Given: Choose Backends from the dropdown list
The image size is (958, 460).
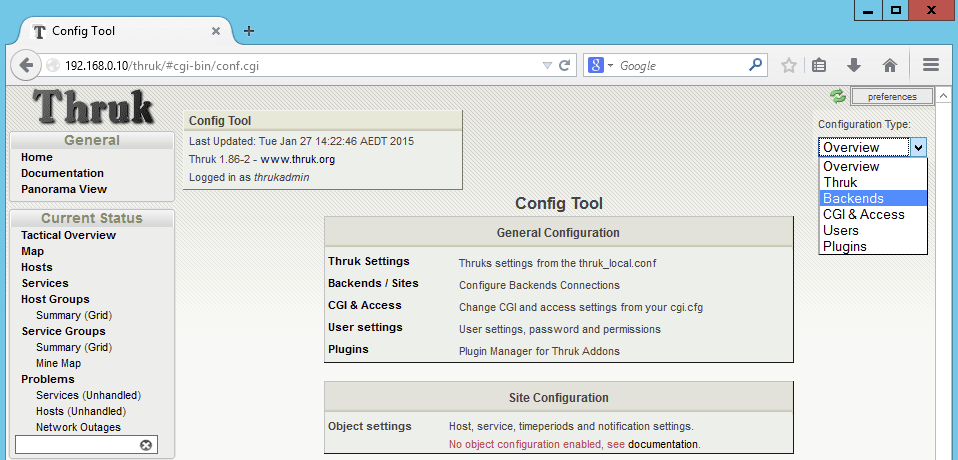Looking at the screenshot, I should (872, 199).
